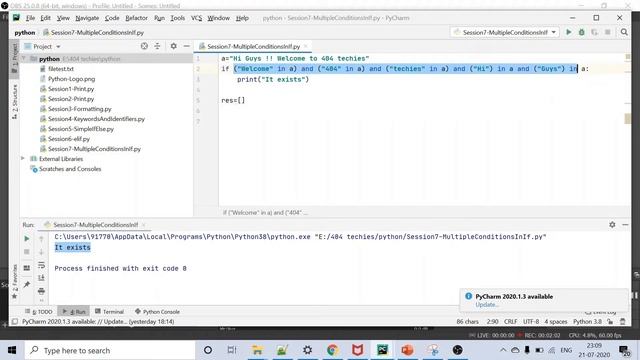
Task: Minimize the Run tool window
Action: (x=625, y=224)
